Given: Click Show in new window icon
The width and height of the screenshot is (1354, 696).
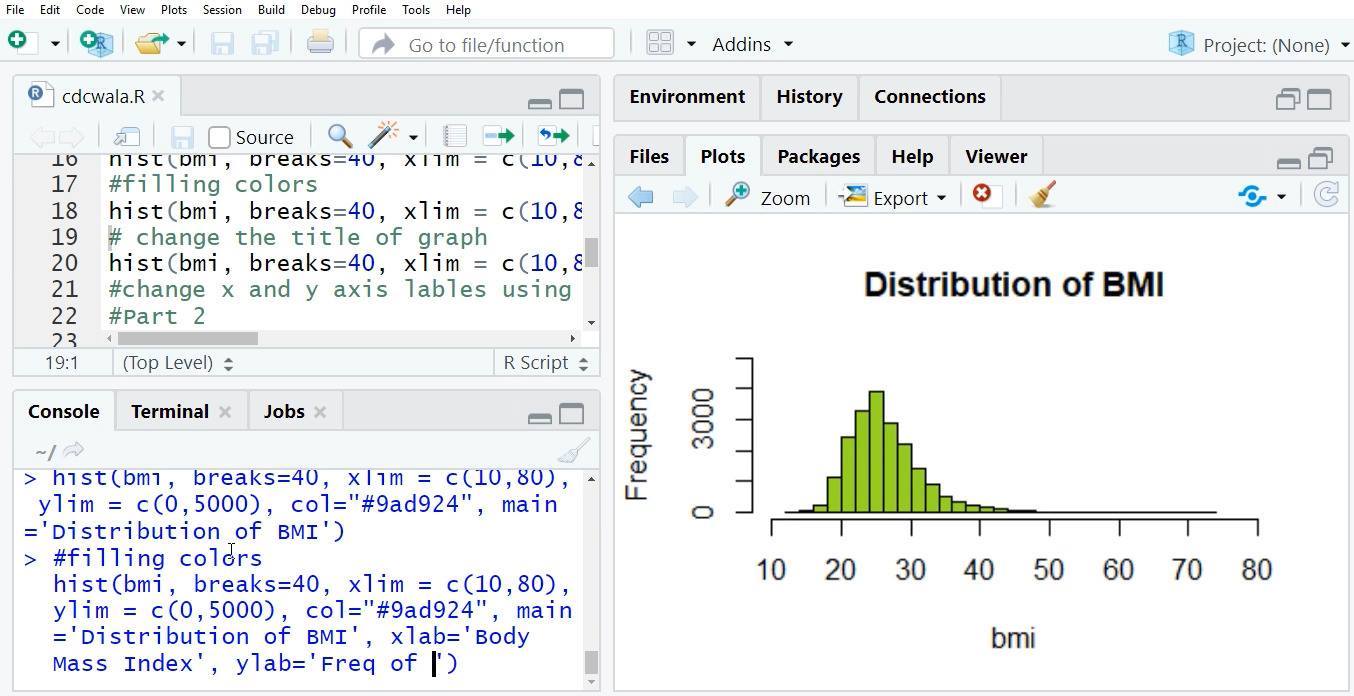Looking at the screenshot, I should coord(127,136).
